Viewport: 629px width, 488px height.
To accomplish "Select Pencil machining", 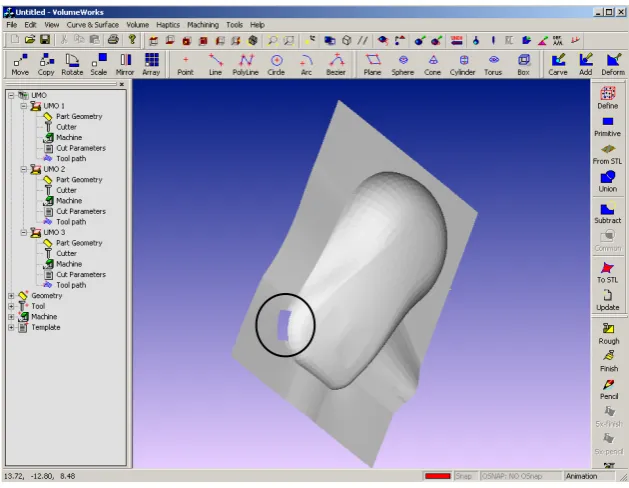I will point(609,389).
